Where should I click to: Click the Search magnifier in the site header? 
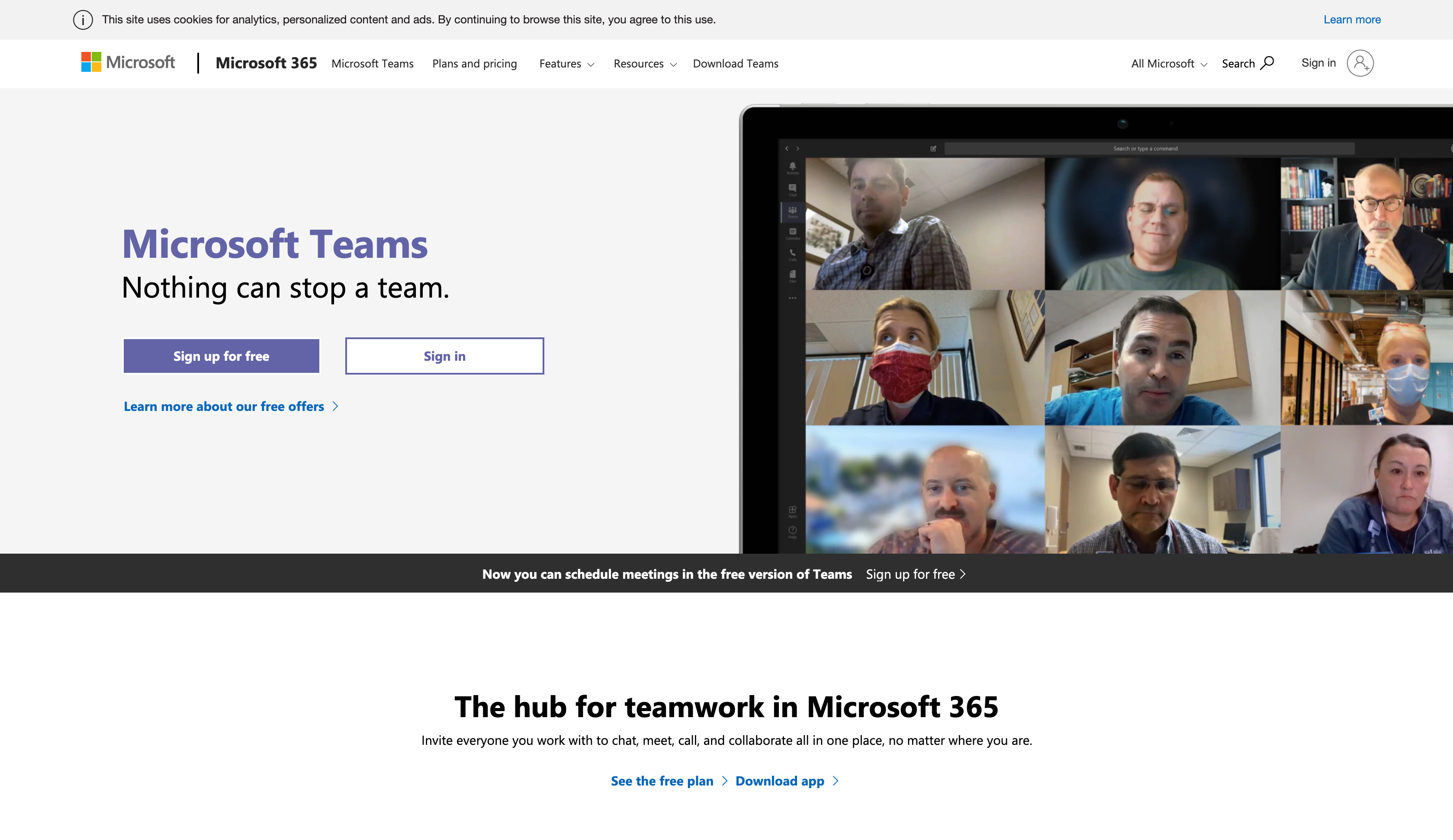(1267, 63)
